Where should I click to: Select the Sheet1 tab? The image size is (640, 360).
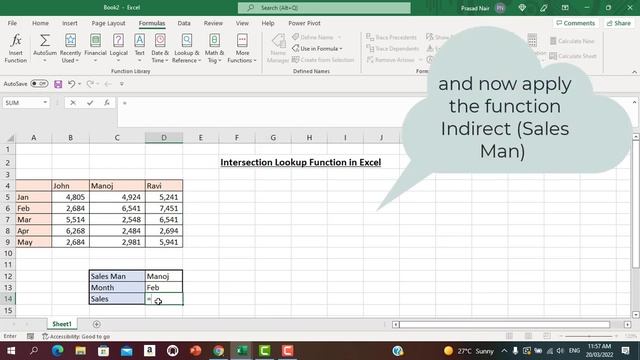[62, 324]
